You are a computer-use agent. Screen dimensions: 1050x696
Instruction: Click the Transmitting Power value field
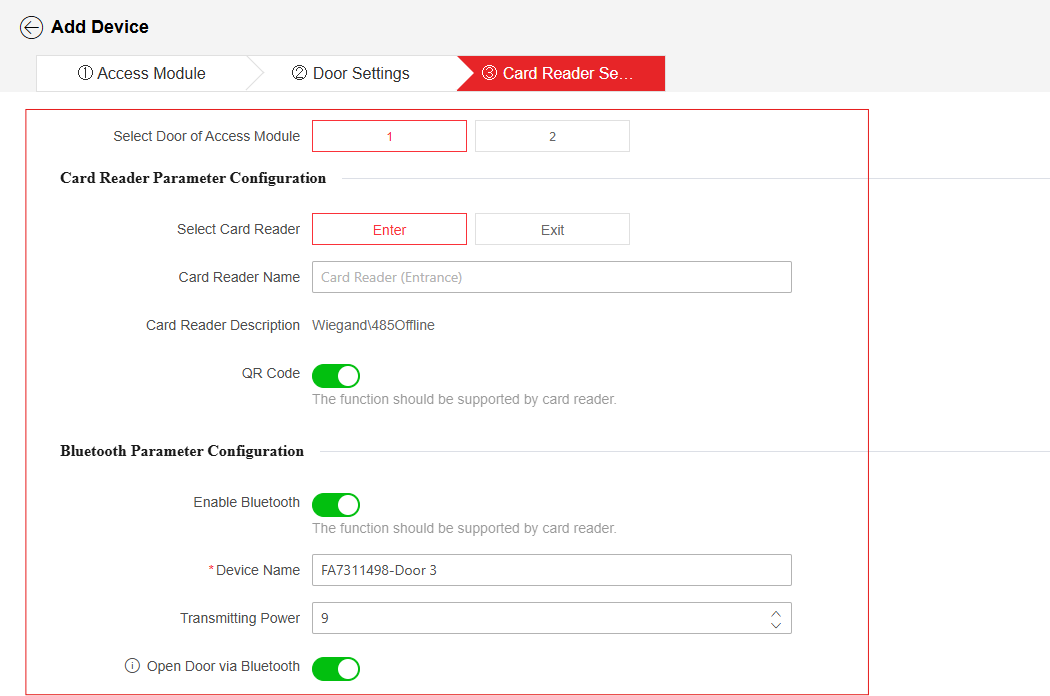tap(540, 618)
